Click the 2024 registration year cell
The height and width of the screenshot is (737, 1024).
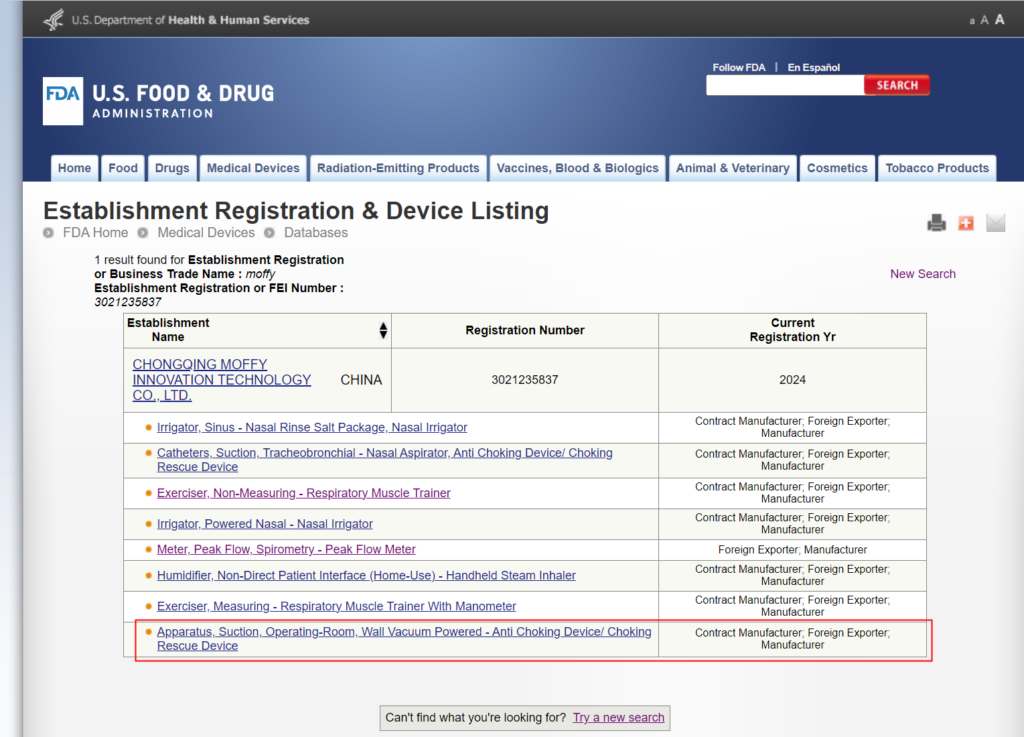[x=792, y=380]
